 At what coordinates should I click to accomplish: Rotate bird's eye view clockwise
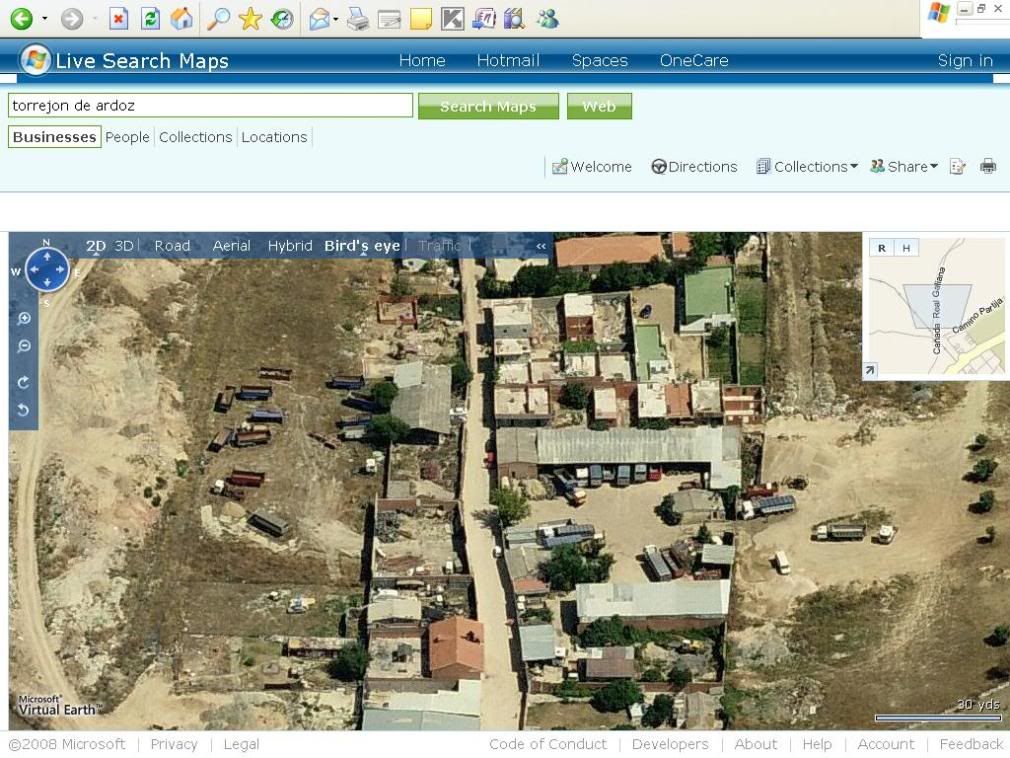(24, 382)
